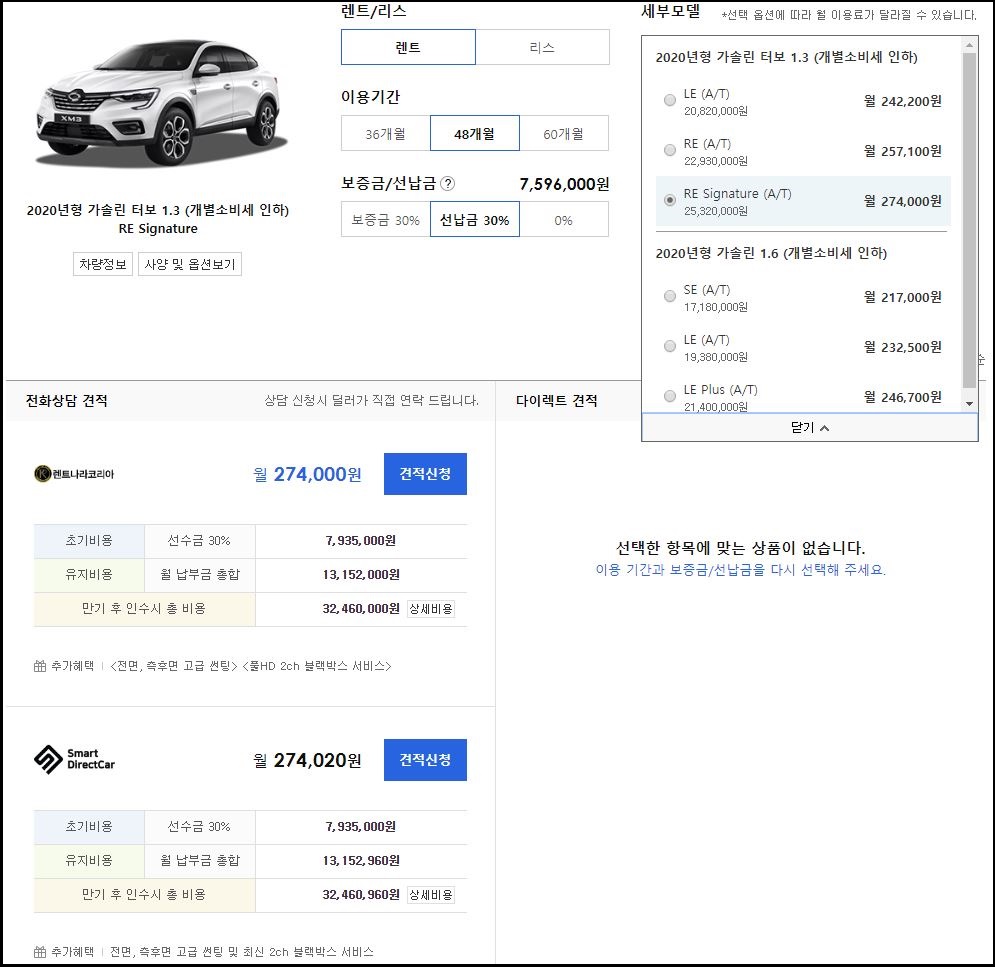Click the 7,596,000원 deposit amount

click(564, 184)
